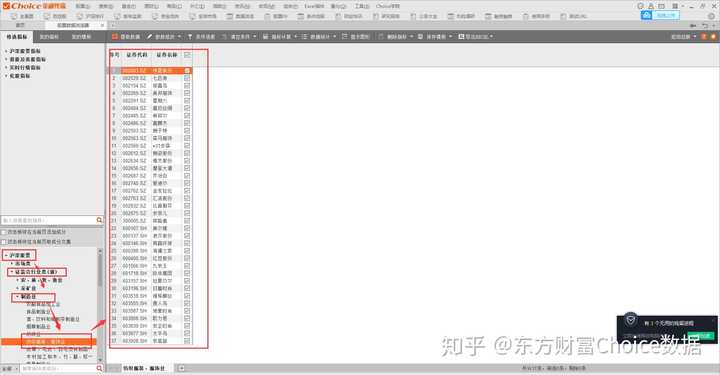
Task: Switch to the 首页 tab
Action: tap(20, 25)
